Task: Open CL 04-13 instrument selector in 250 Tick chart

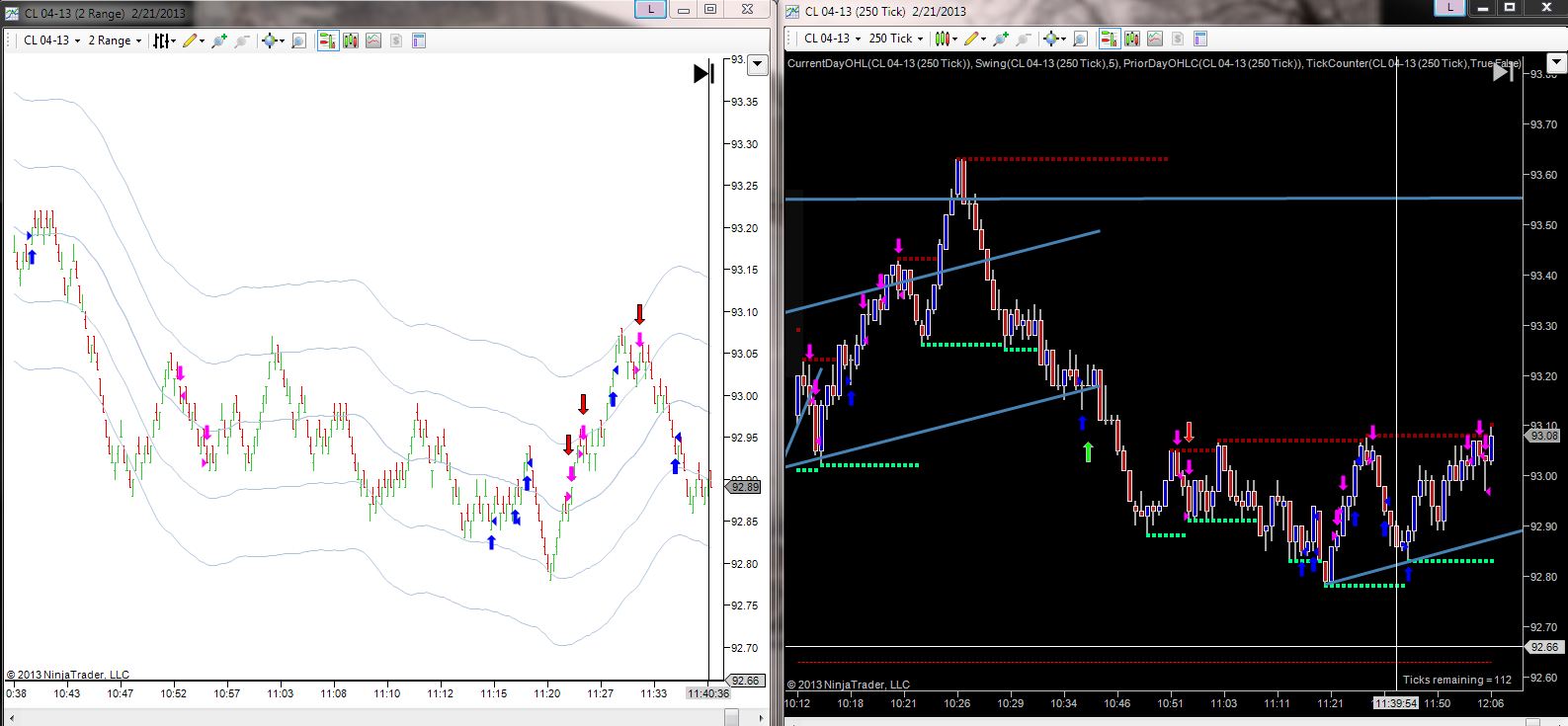Action: tap(833, 39)
